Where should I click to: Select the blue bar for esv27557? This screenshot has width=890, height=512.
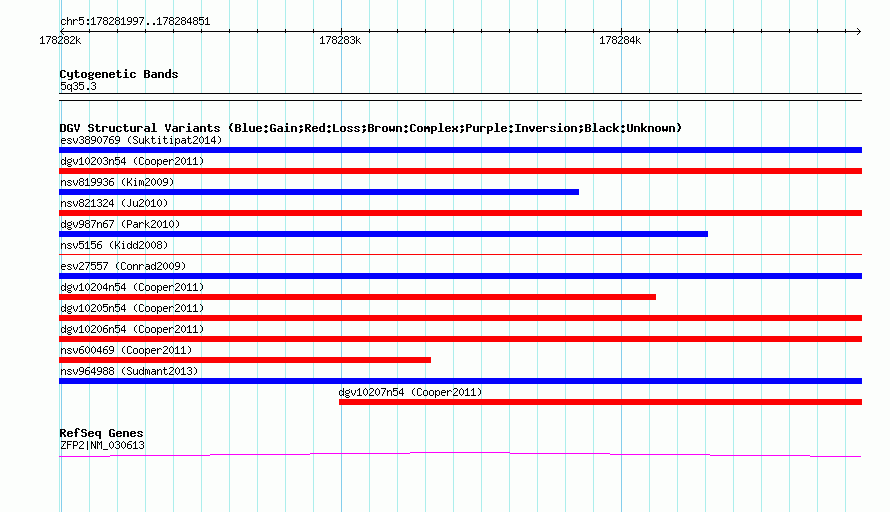point(460,276)
